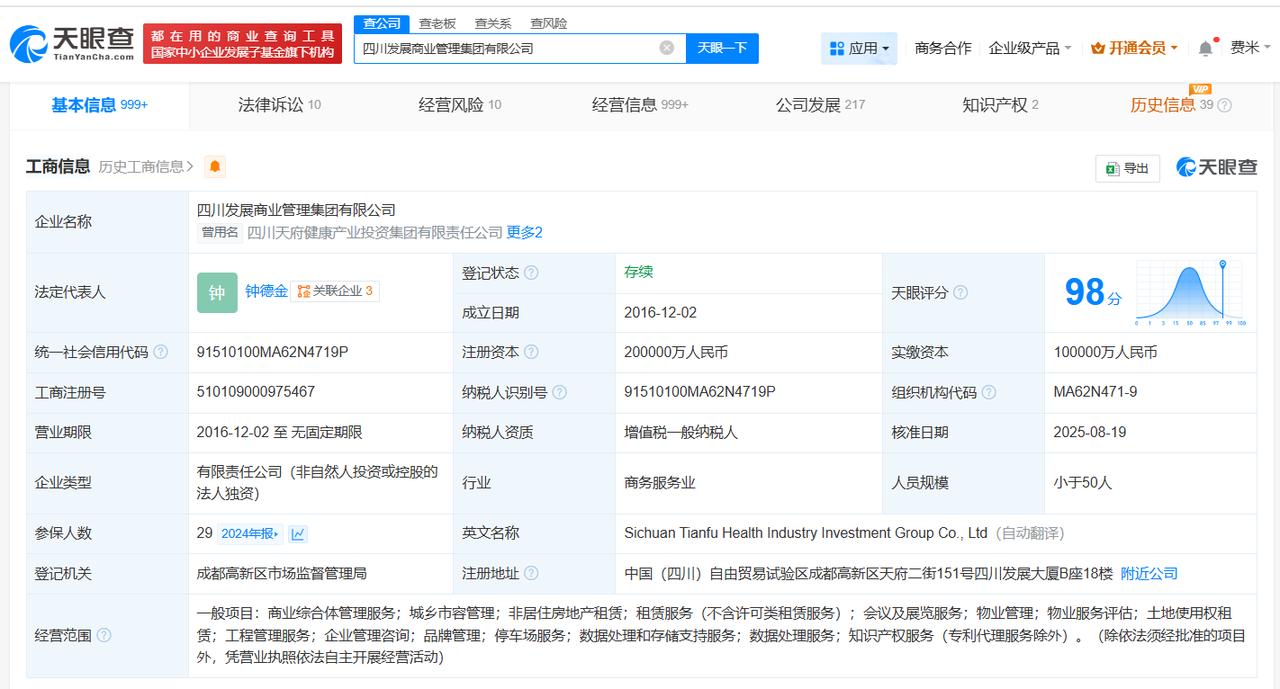Expand 历史工商信息 chevron link

point(146,167)
